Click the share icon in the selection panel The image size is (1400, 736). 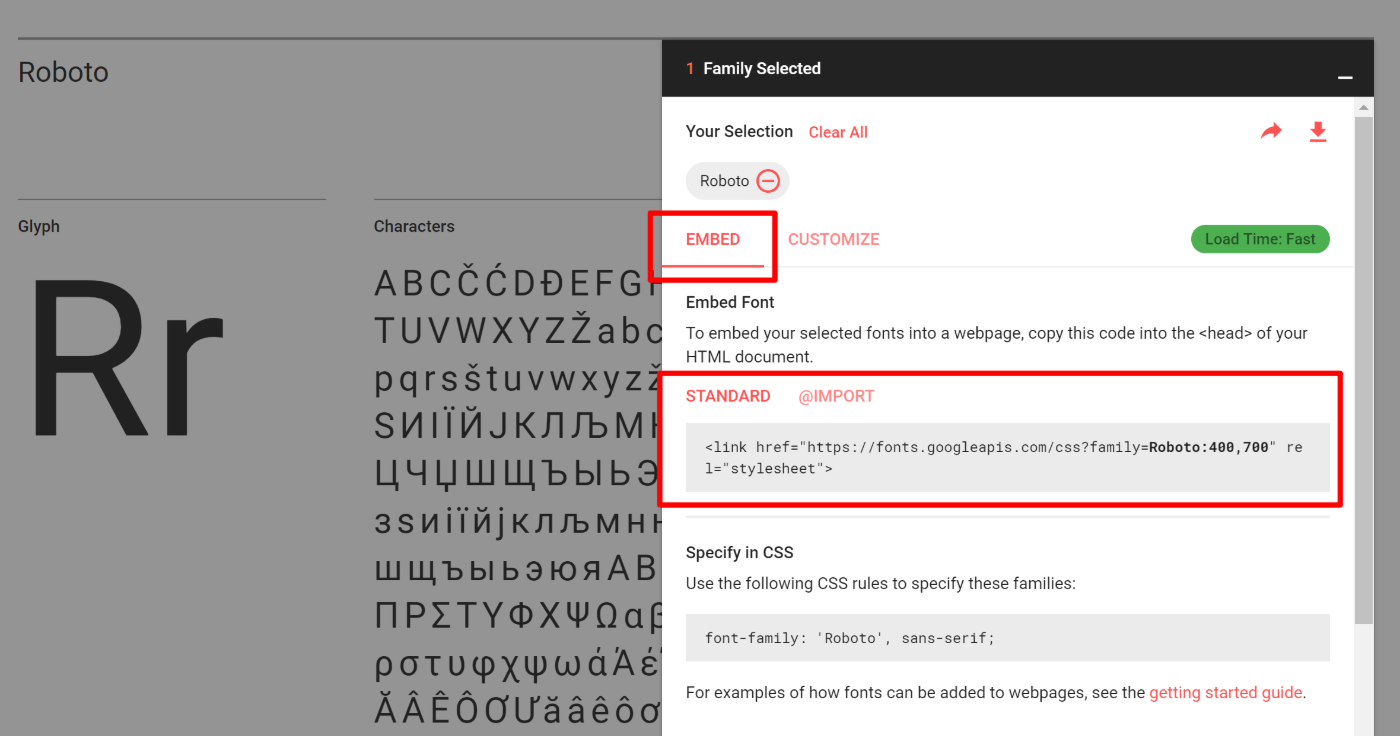click(1271, 131)
